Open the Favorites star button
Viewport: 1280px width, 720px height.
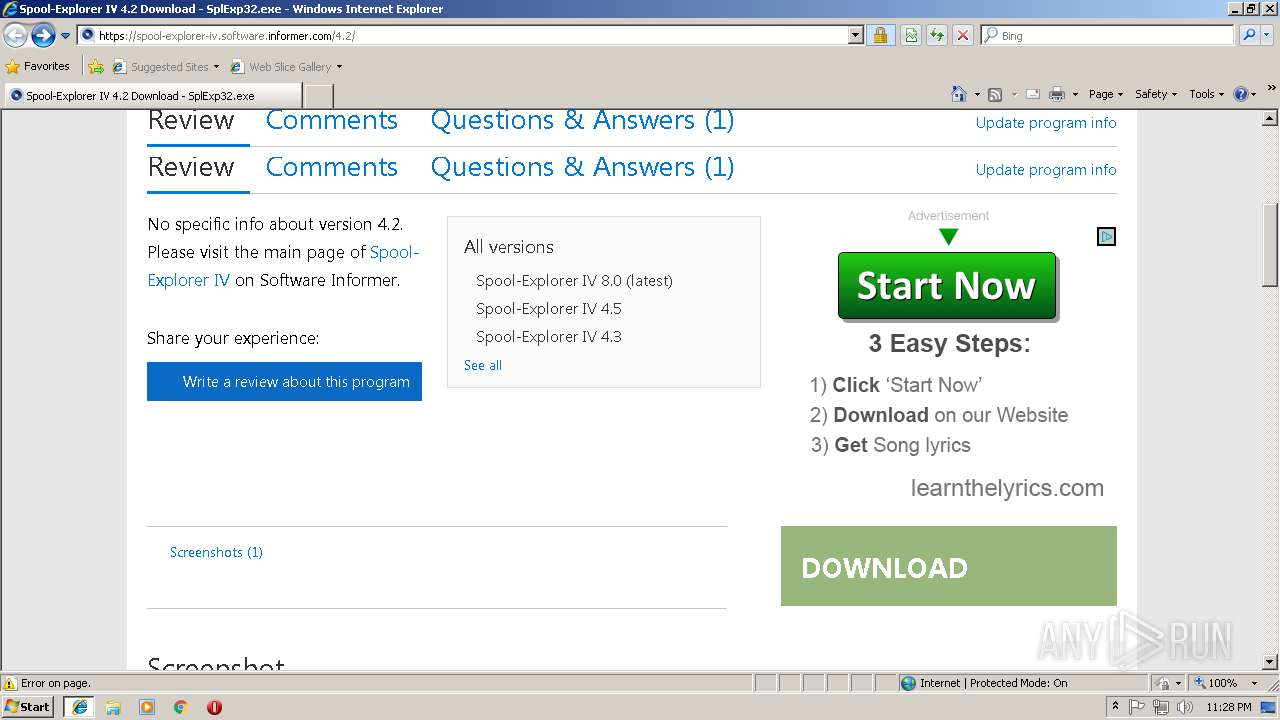(x=37, y=66)
